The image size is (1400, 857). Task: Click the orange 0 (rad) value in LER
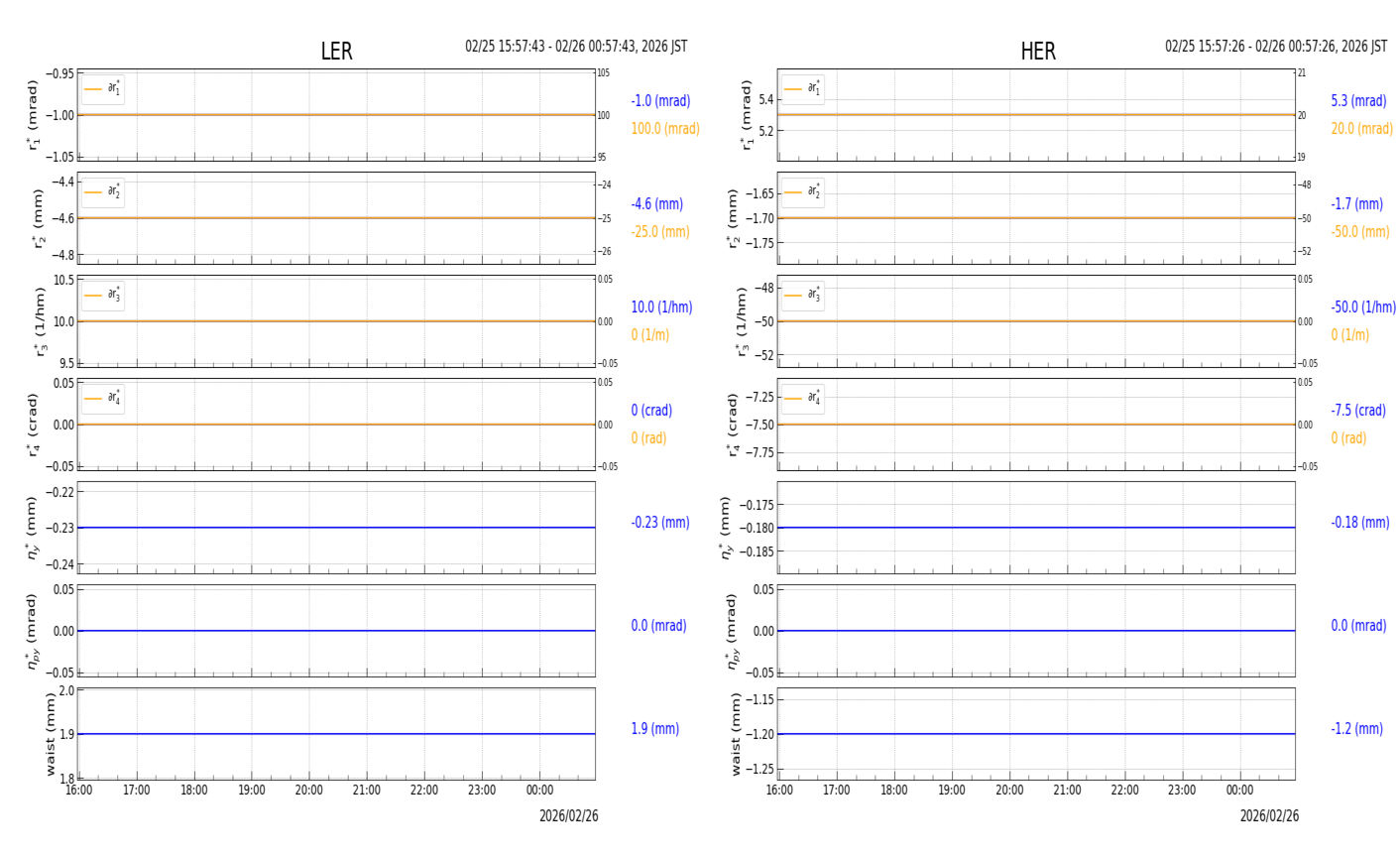pyautogui.click(x=648, y=438)
